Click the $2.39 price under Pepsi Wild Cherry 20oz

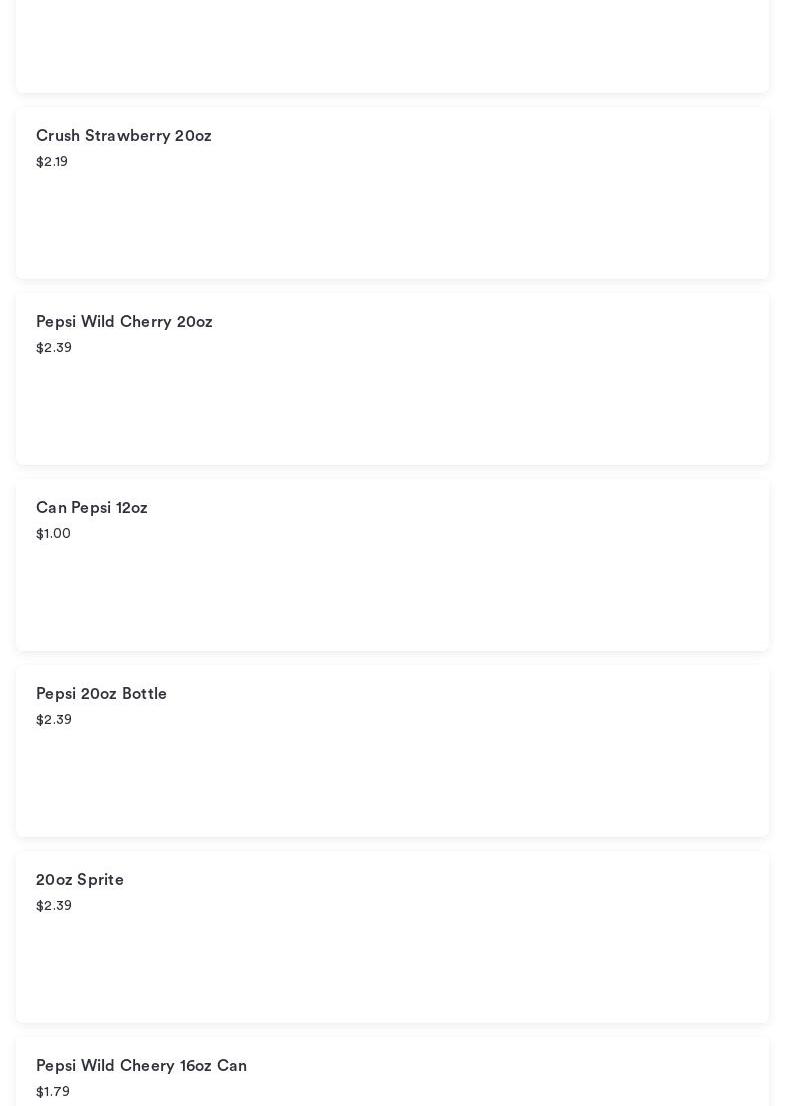[54, 348]
